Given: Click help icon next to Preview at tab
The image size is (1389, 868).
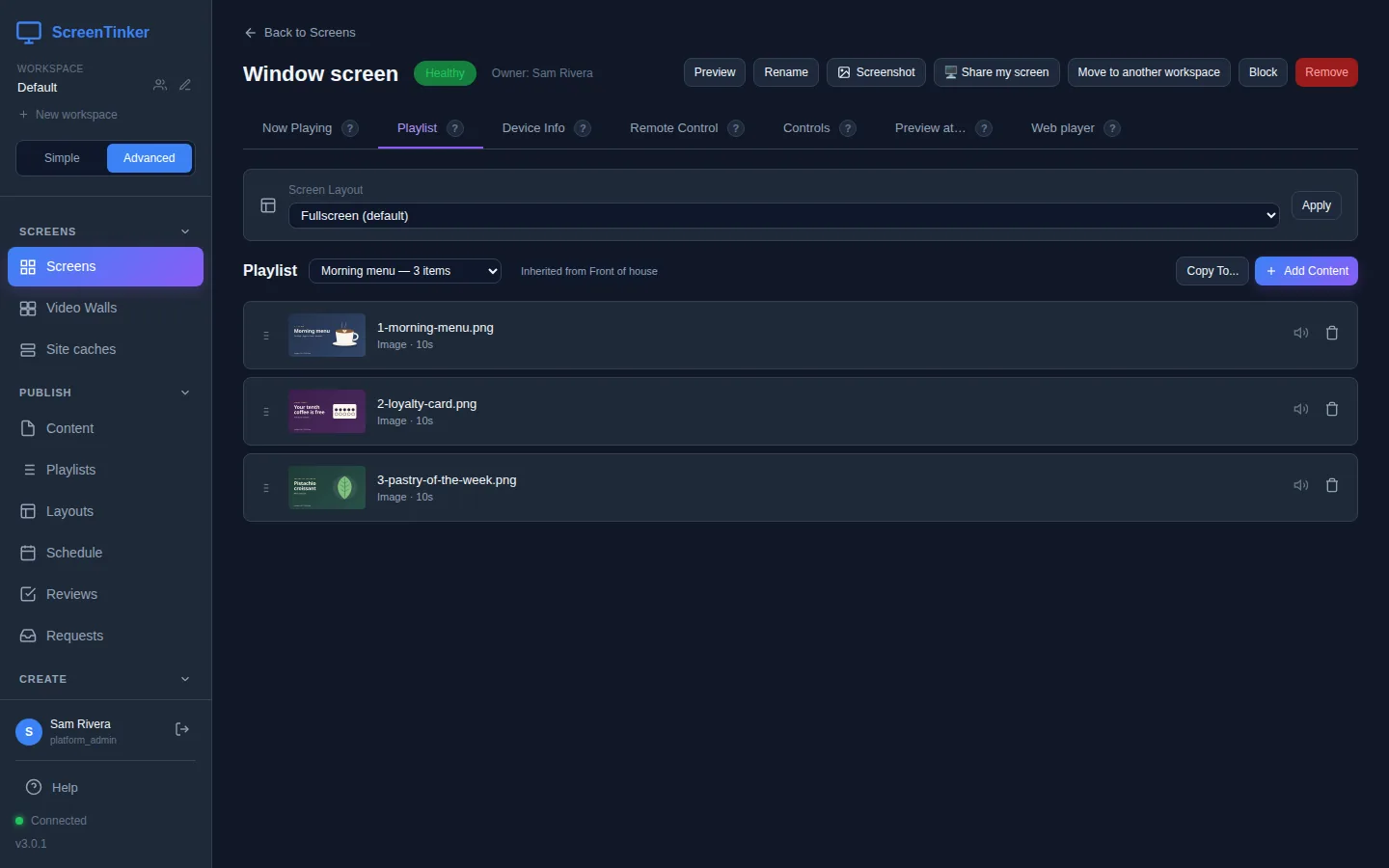Looking at the screenshot, I should tap(984, 128).
